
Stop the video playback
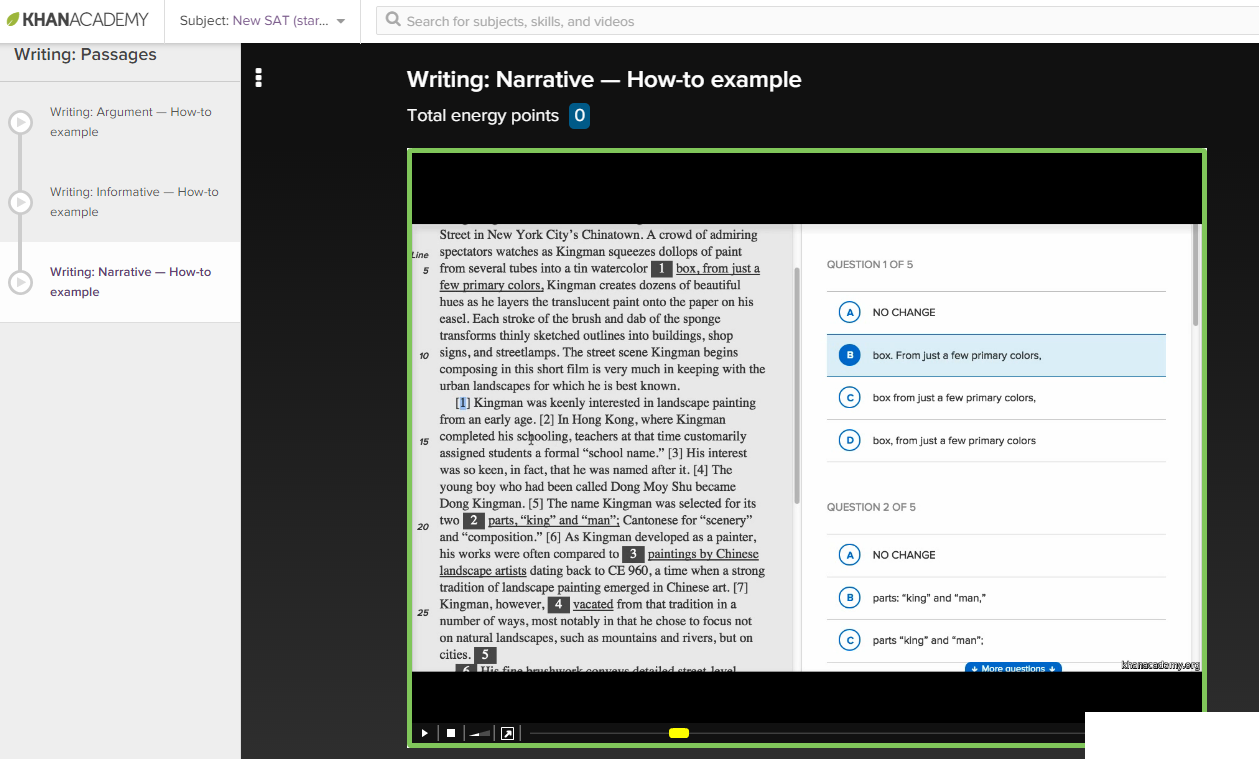coord(451,733)
